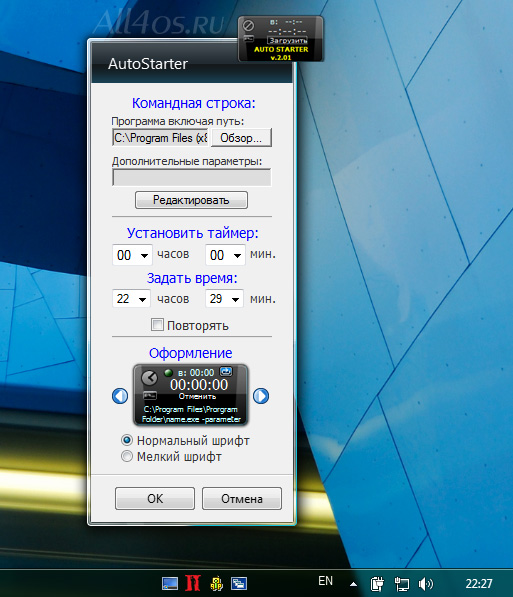Click the Оформление heading

tap(190, 353)
